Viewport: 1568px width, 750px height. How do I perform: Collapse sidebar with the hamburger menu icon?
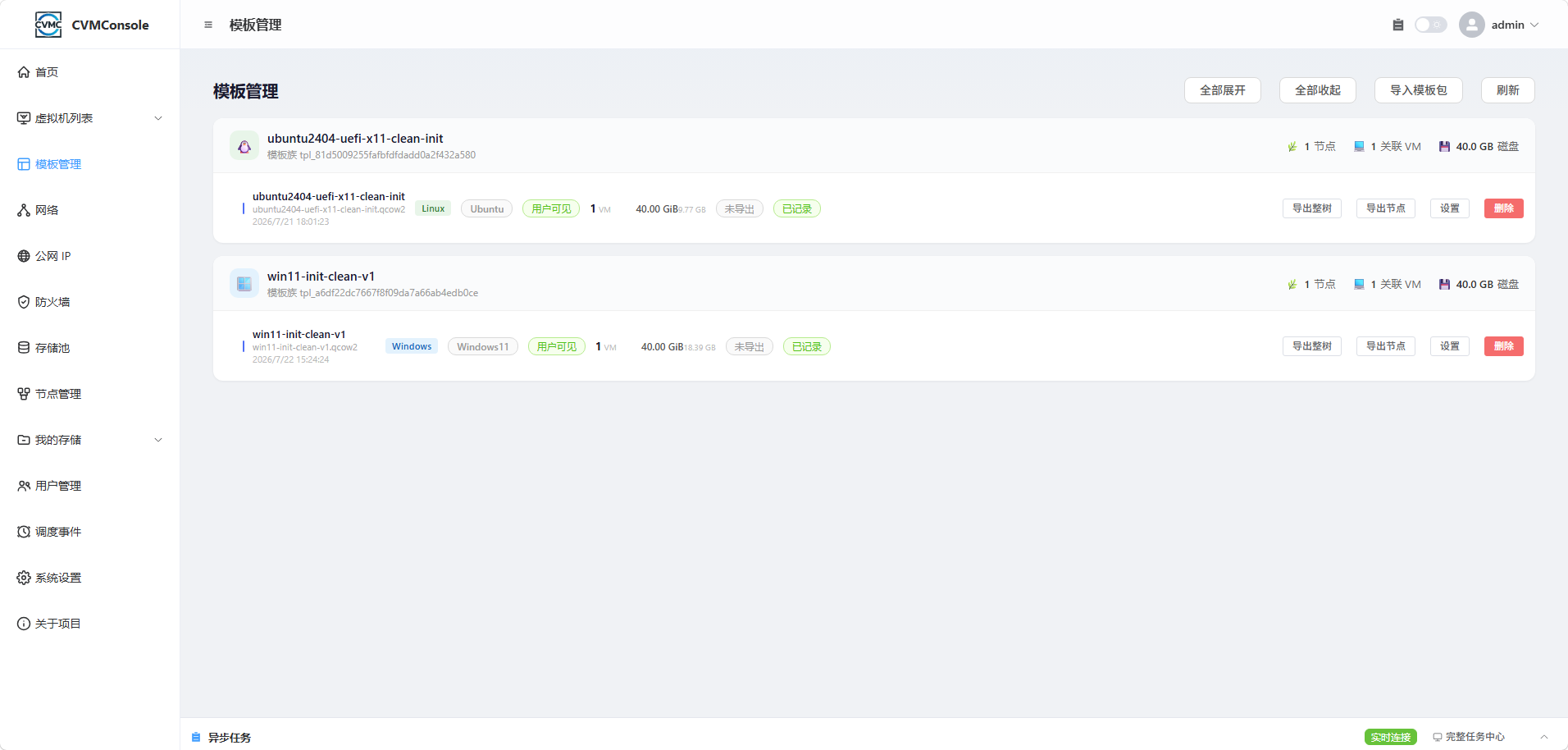[x=208, y=25]
